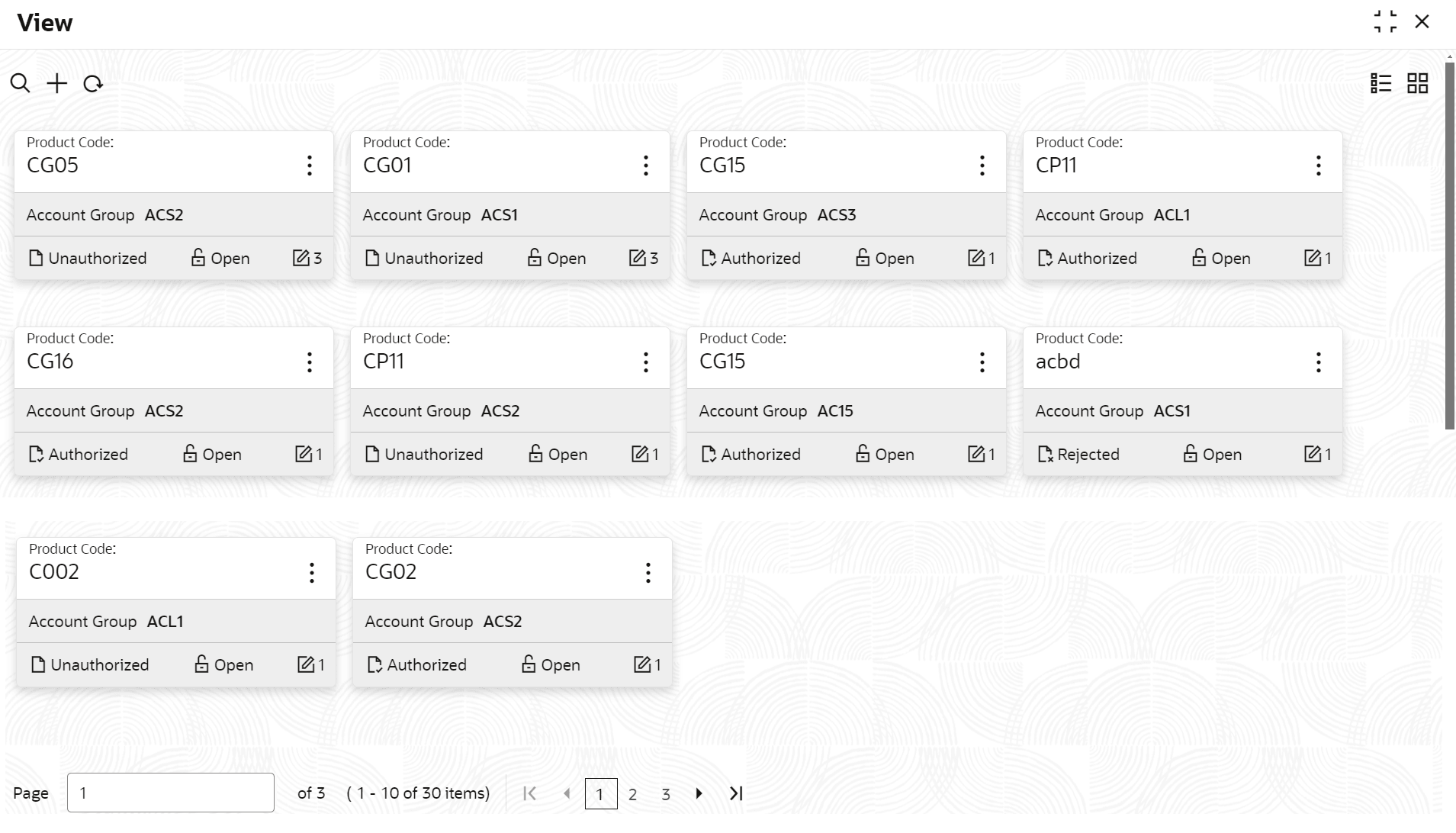
Task: Click the Rejected status icon on acbd card
Action: [x=1045, y=455]
